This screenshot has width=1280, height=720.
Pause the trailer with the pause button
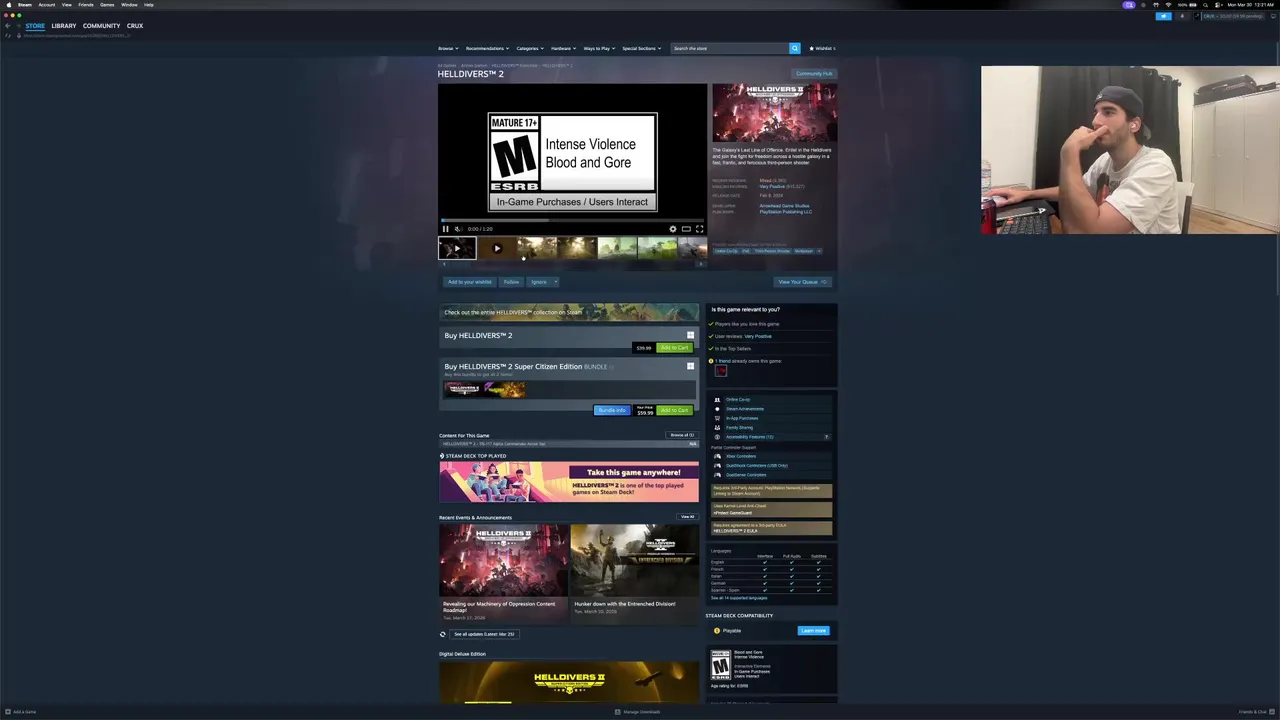pyautogui.click(x=446, y=229)
